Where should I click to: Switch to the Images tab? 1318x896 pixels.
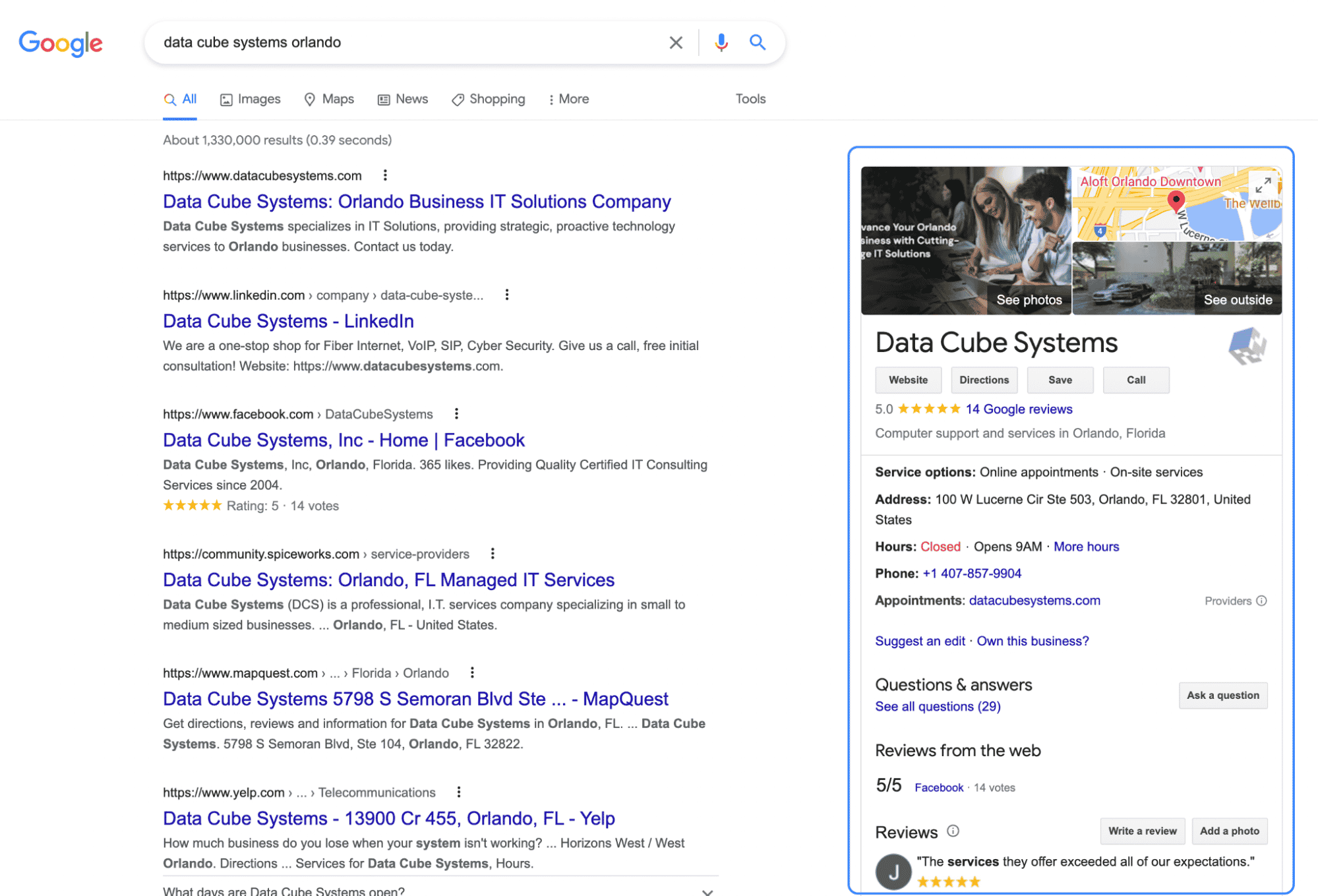[x=250, y=99]
